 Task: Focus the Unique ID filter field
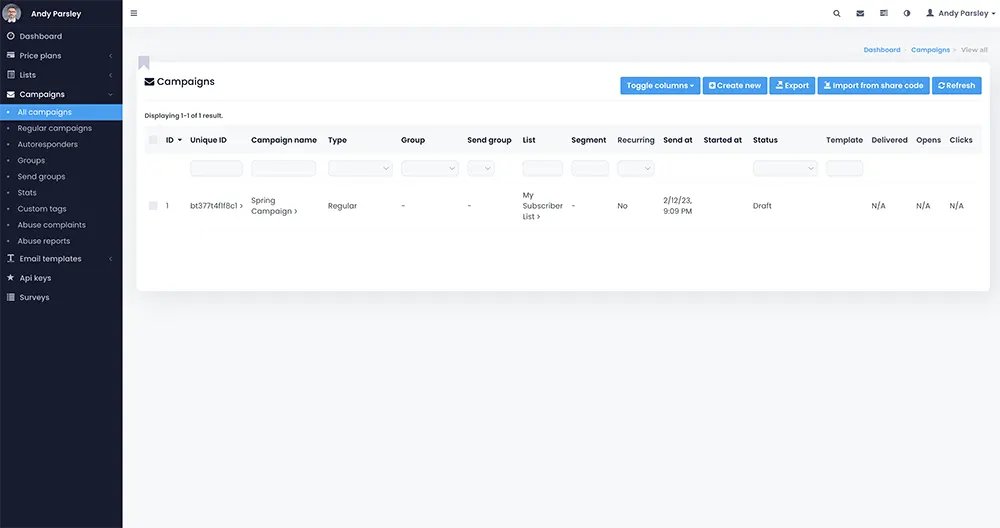[x=216, y=168]
